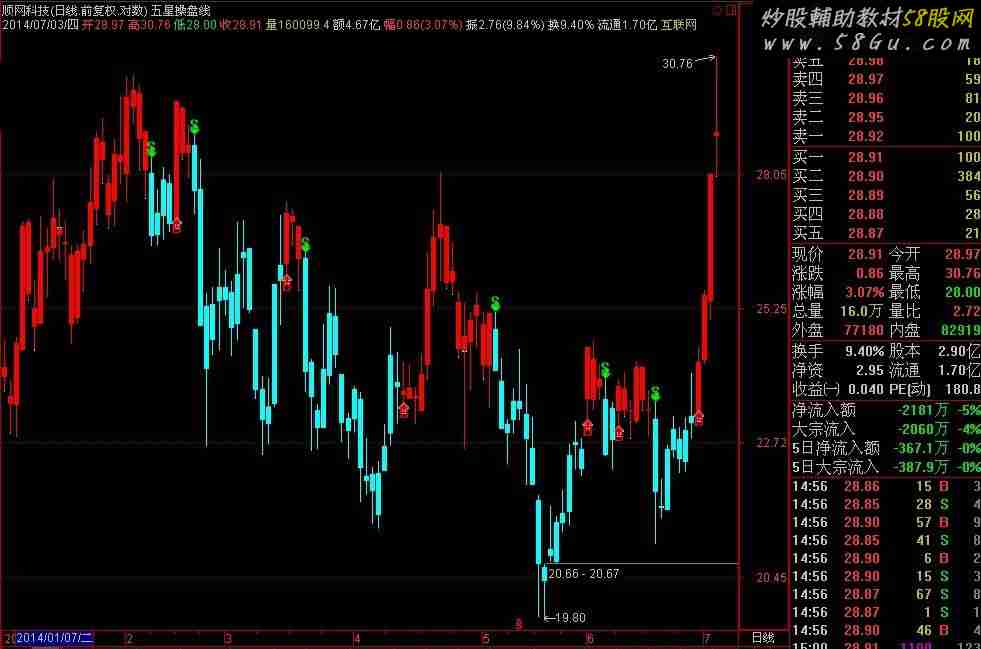Screen dimensions: 981x649
Task: Click the small icon pair at chart top-right corner
Action: coord(726,11)
